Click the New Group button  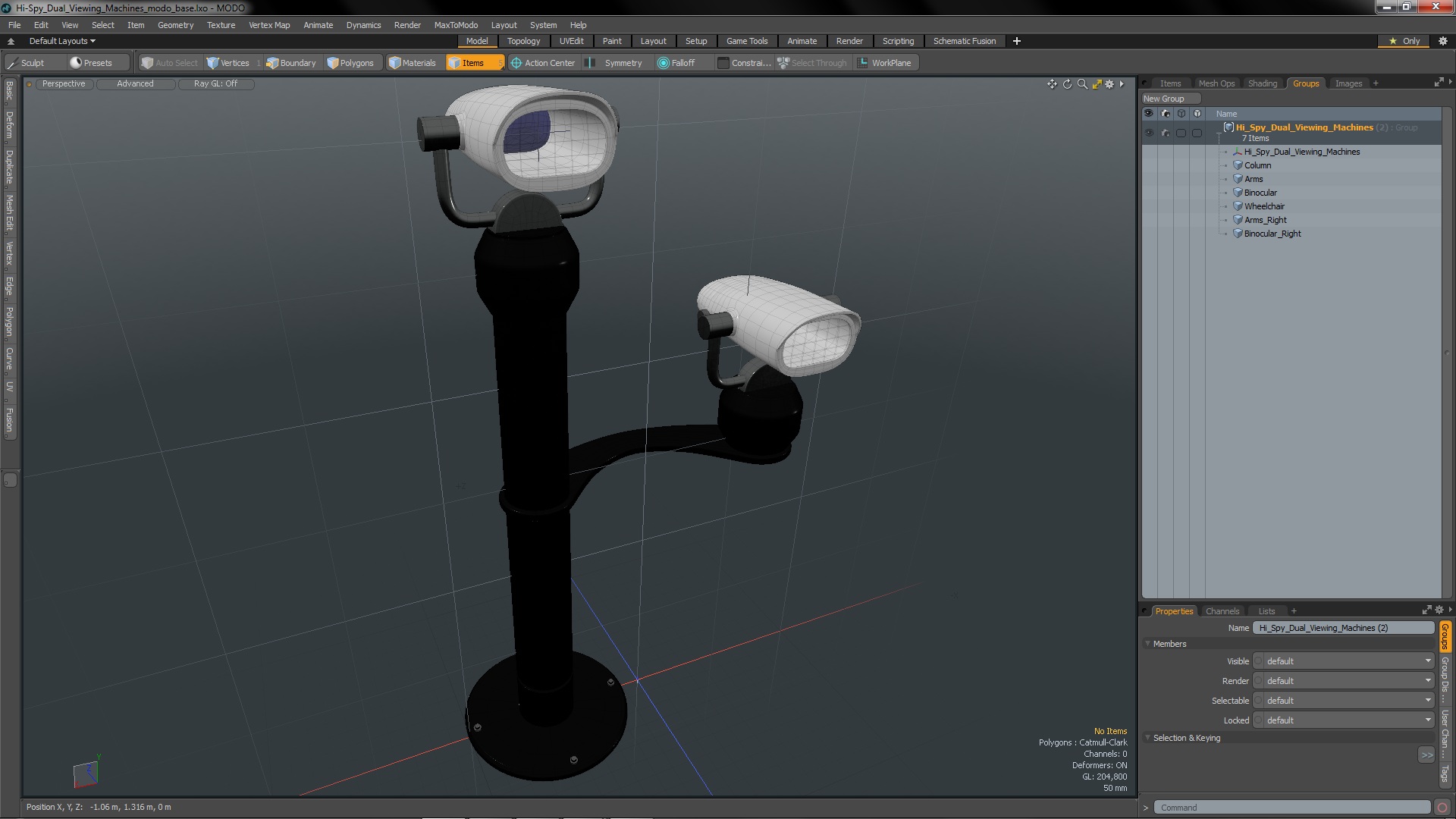click(x=1163, y=97)
